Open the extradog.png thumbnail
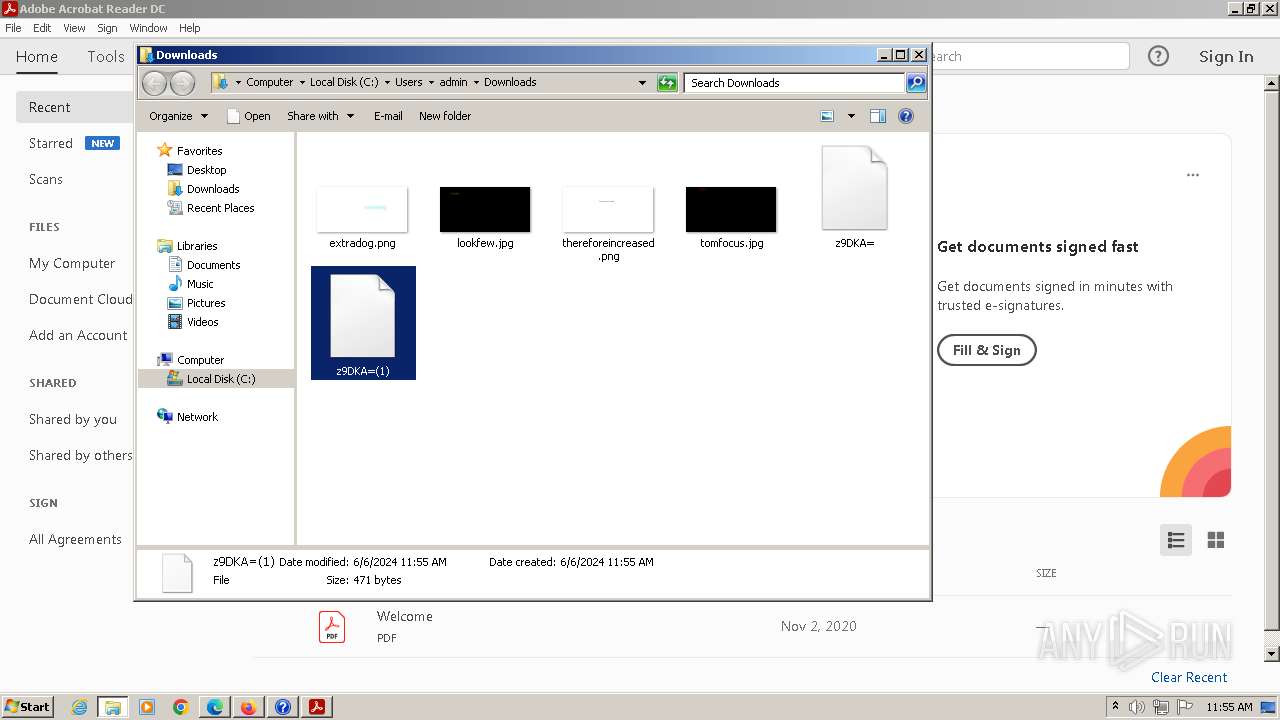 [x=362, y=209]
